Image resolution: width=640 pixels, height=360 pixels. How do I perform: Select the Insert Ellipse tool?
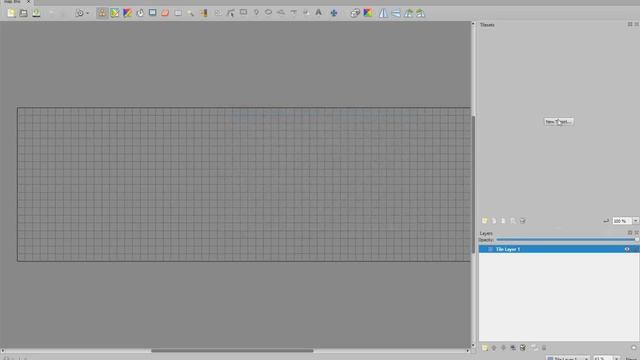(x=269, y=13)
